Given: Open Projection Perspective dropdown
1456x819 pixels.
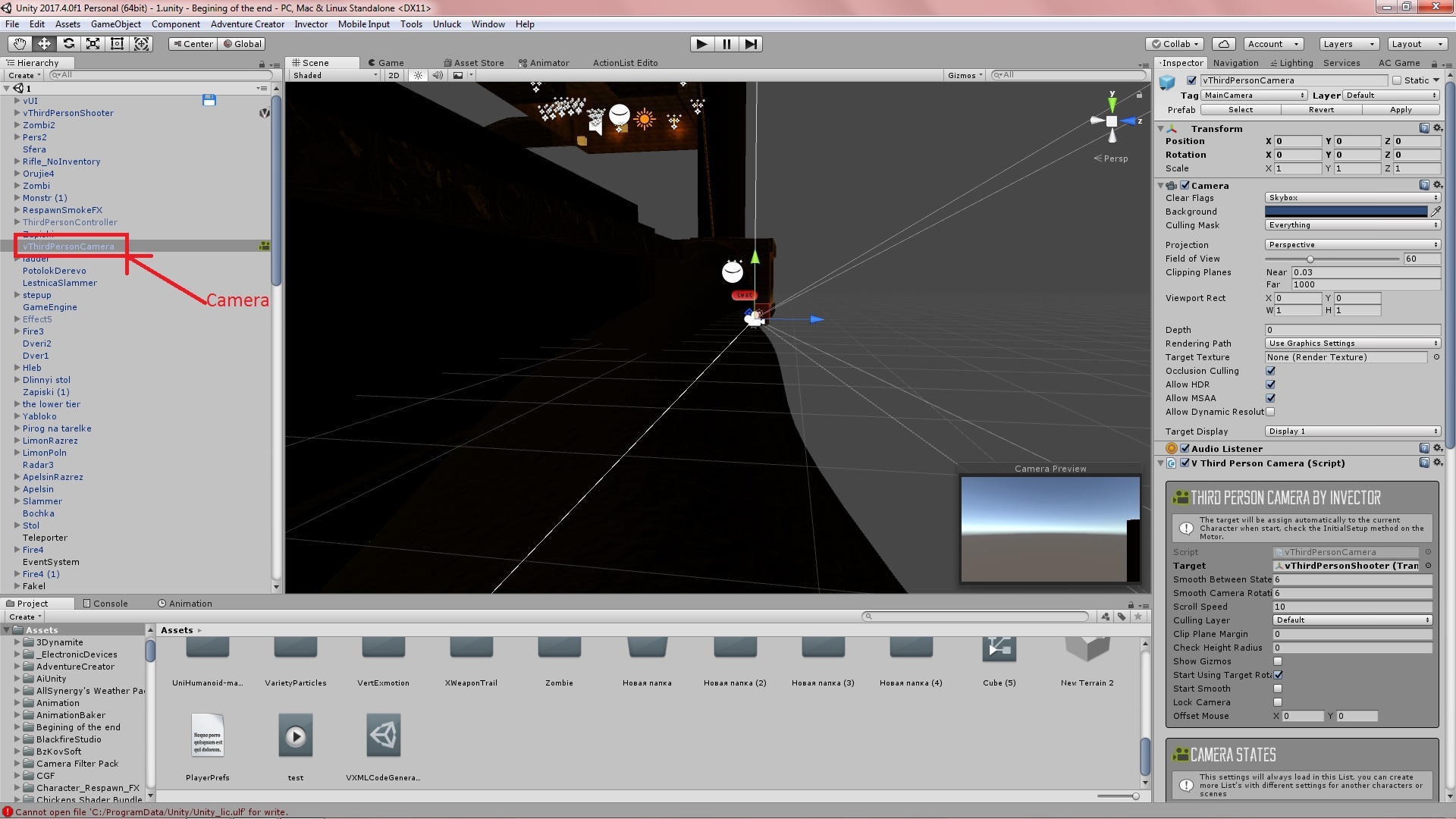Looking at the screenshot, I should coord(1353,245).
